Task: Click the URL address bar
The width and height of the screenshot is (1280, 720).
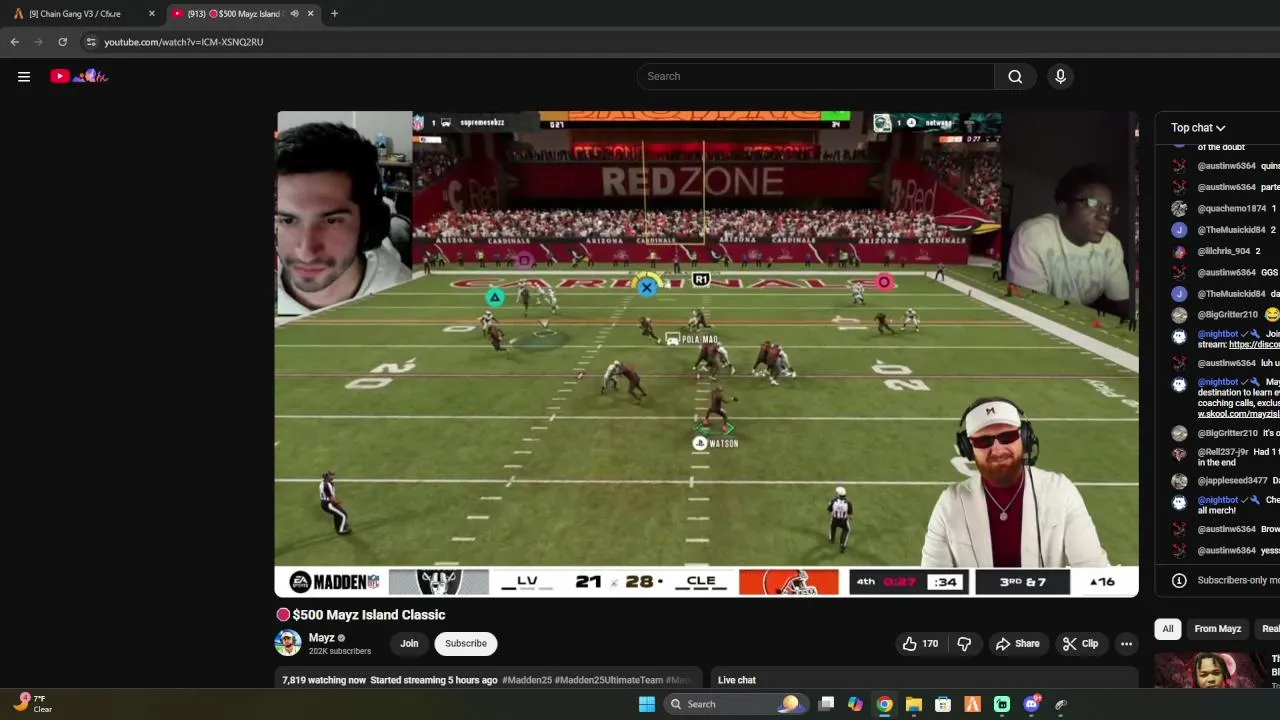Action: pos(680,42)
